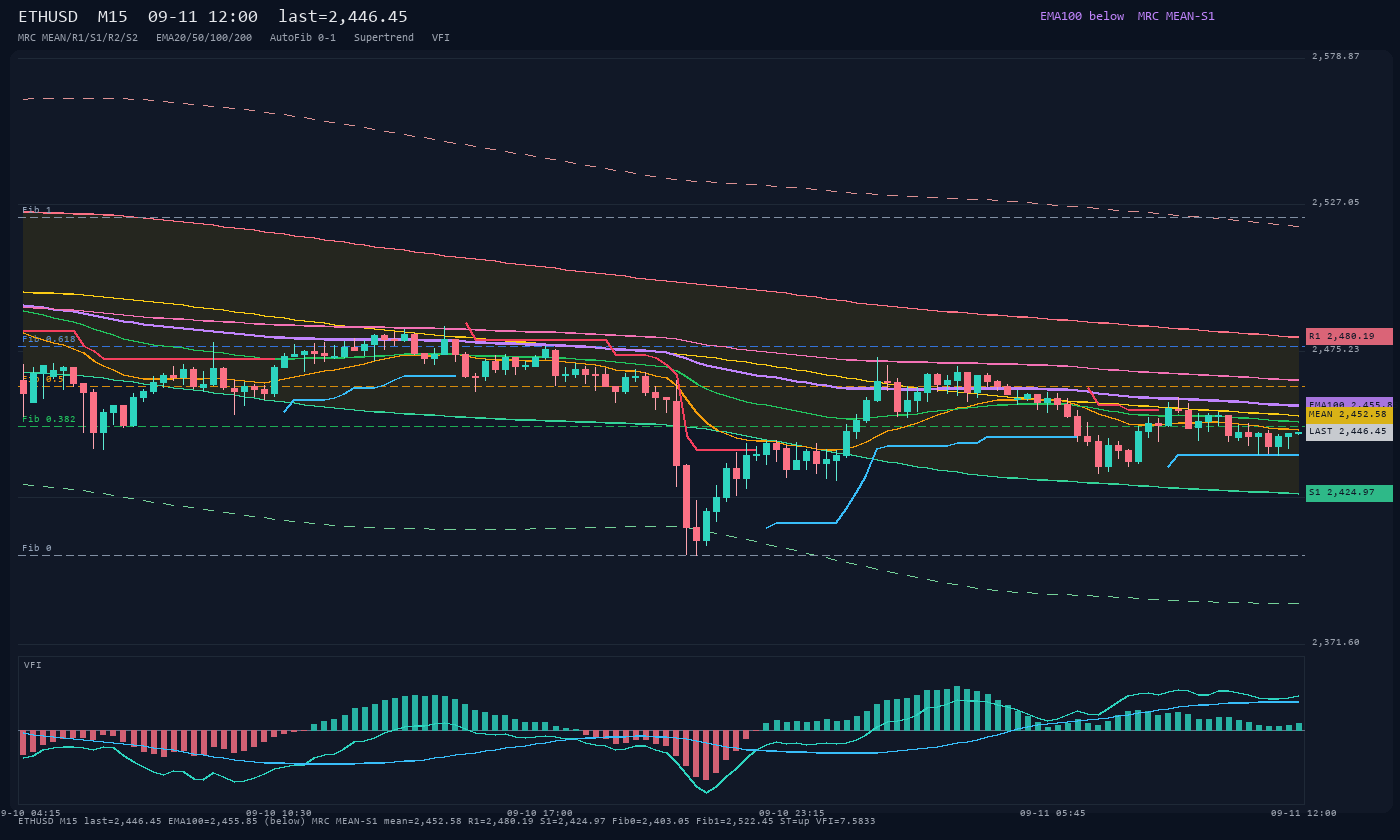Click the EMA100 purple price tag

pyautogui.click(x=1349, y=405)
